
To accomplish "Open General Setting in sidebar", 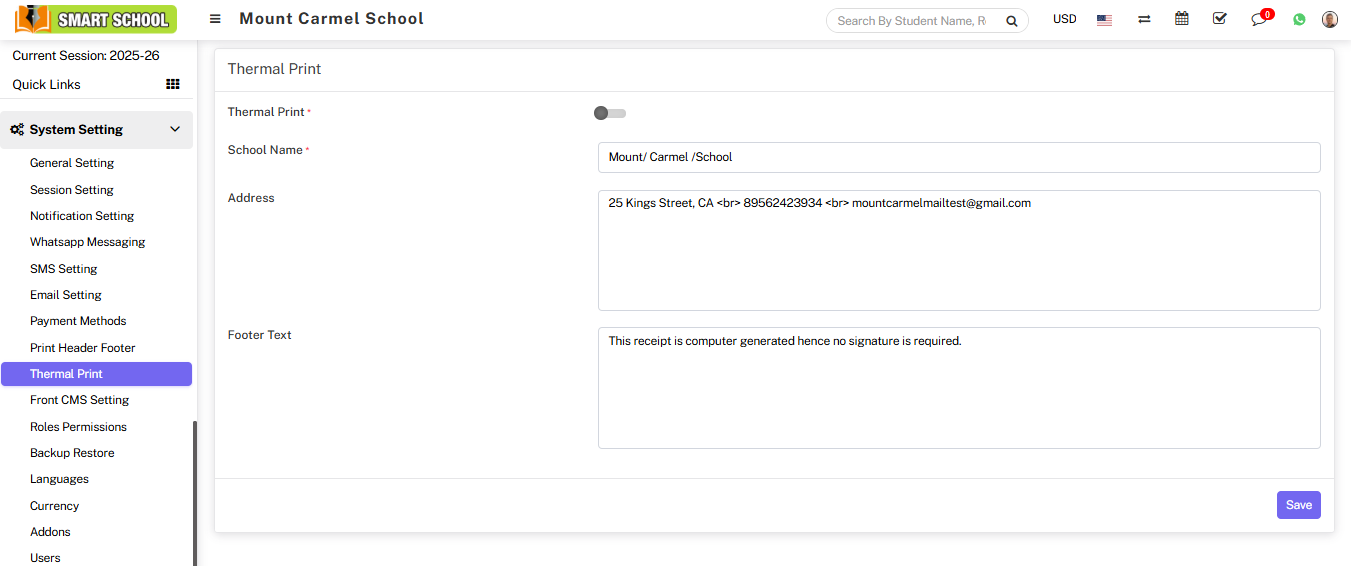I will point(72,163).
